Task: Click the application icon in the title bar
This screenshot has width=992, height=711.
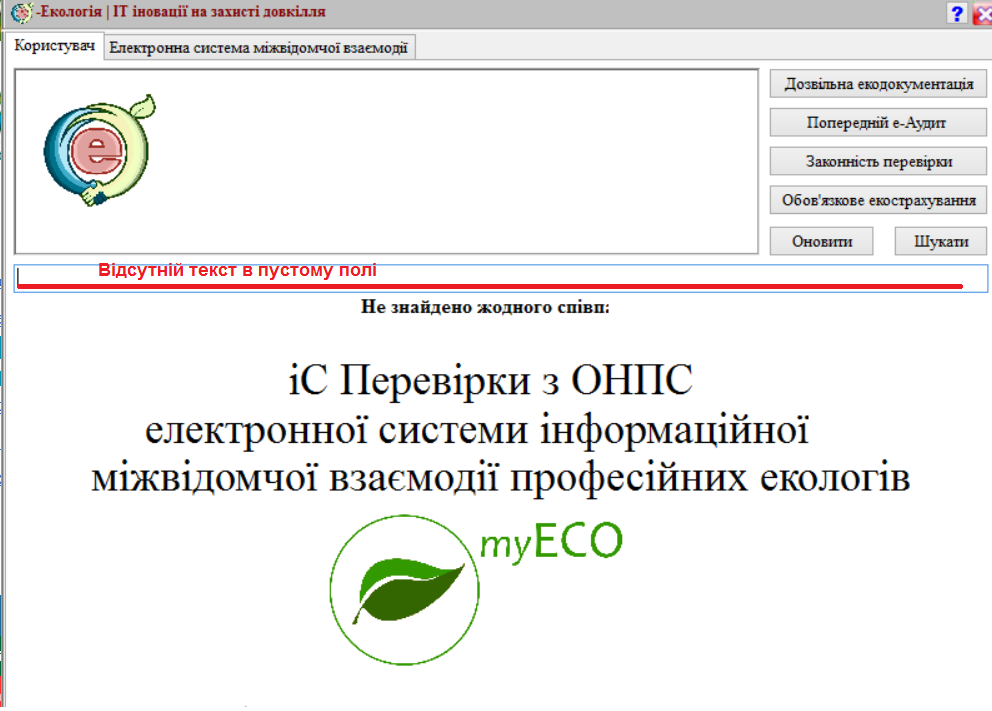Action: click(x=22, y=12)
